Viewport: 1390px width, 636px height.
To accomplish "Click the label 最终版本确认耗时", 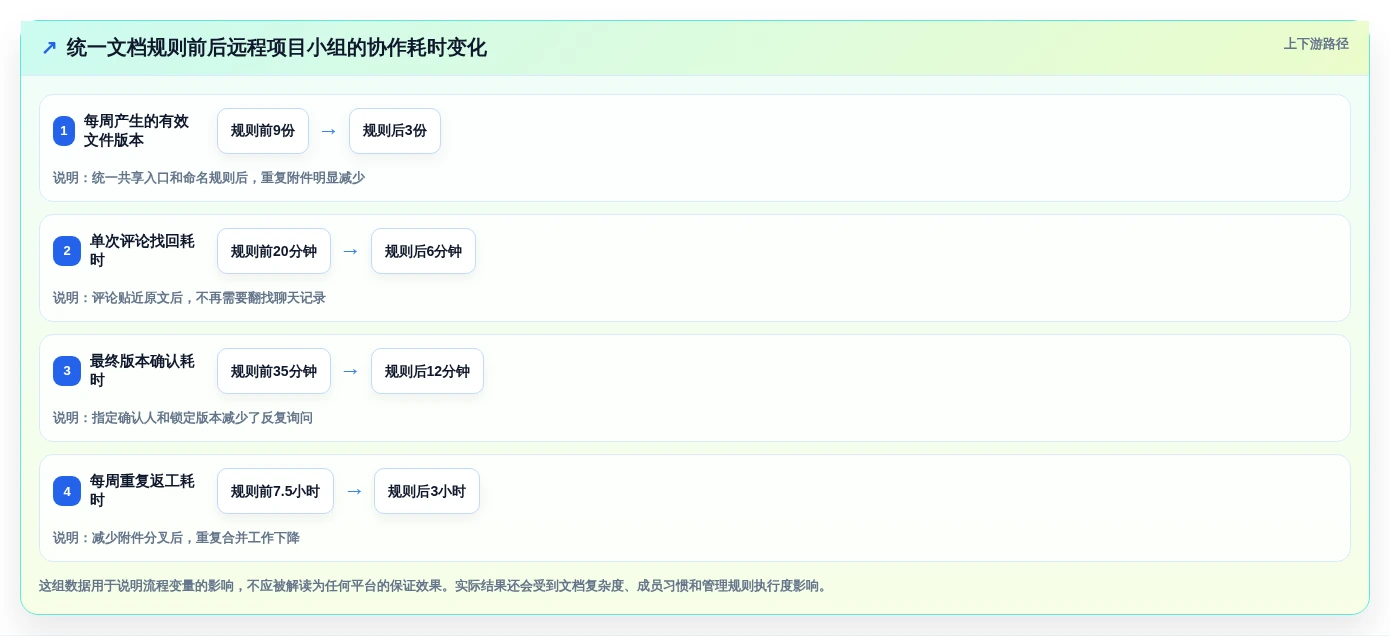I will (143, 371).
